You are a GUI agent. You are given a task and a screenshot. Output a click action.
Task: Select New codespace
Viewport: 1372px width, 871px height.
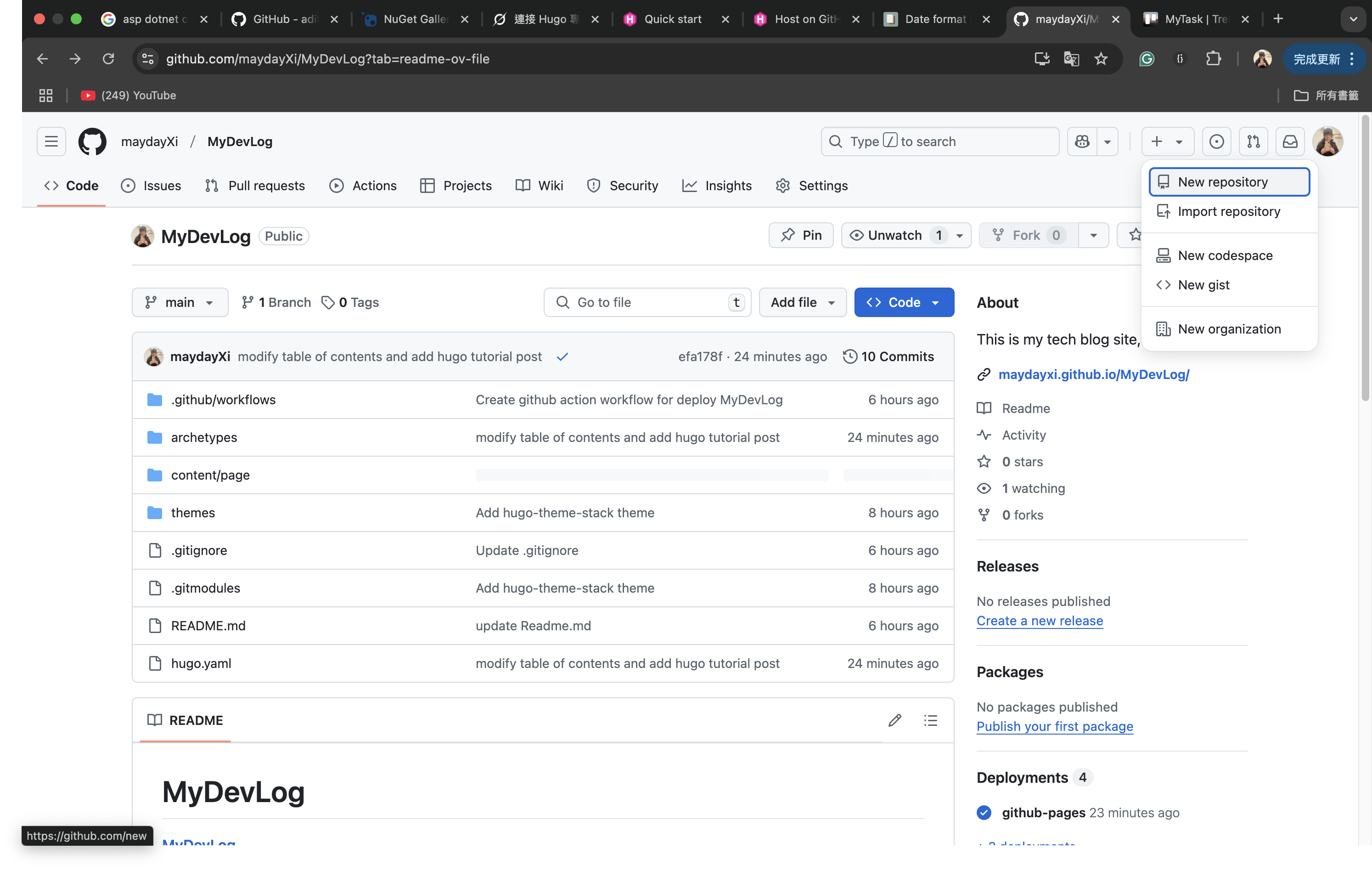click(1229, 255)
